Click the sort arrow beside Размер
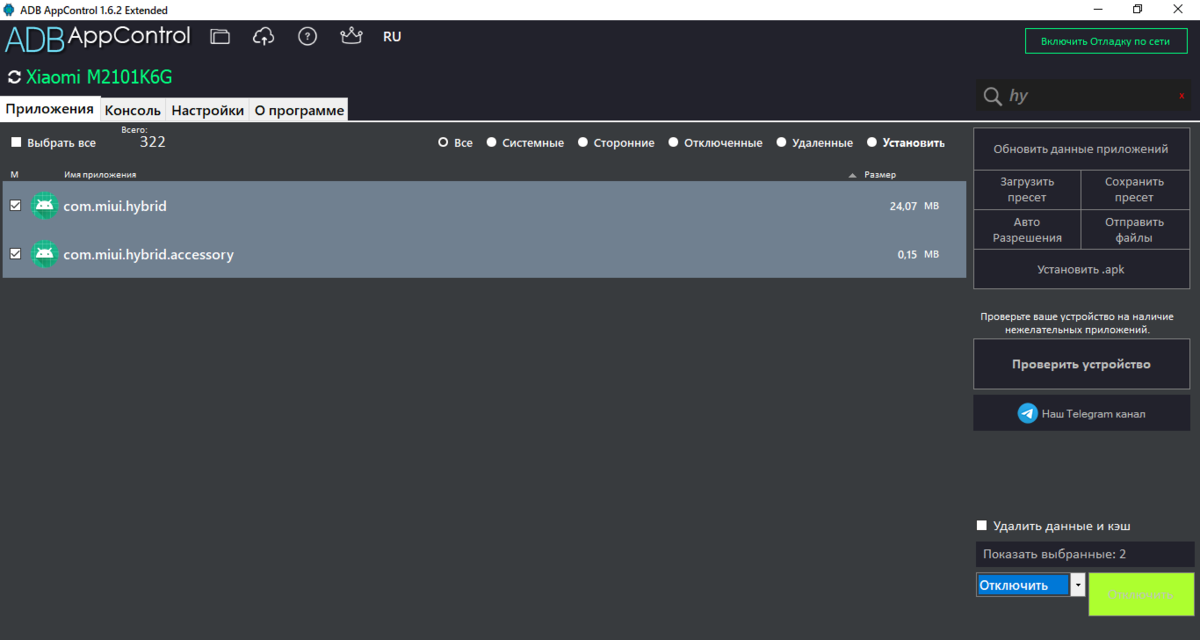This screenshot has height=640, width=1200. coord(852,175)
